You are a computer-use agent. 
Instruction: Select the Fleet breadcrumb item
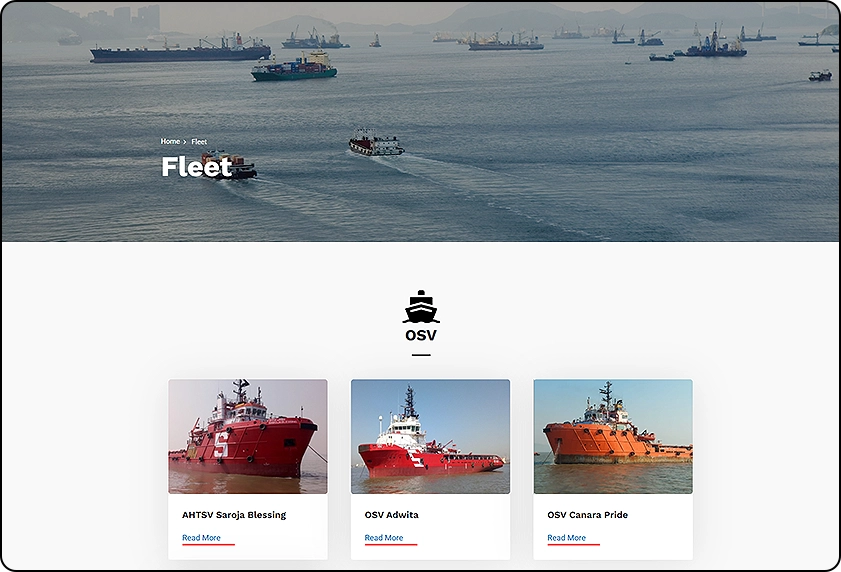(199, 142)
